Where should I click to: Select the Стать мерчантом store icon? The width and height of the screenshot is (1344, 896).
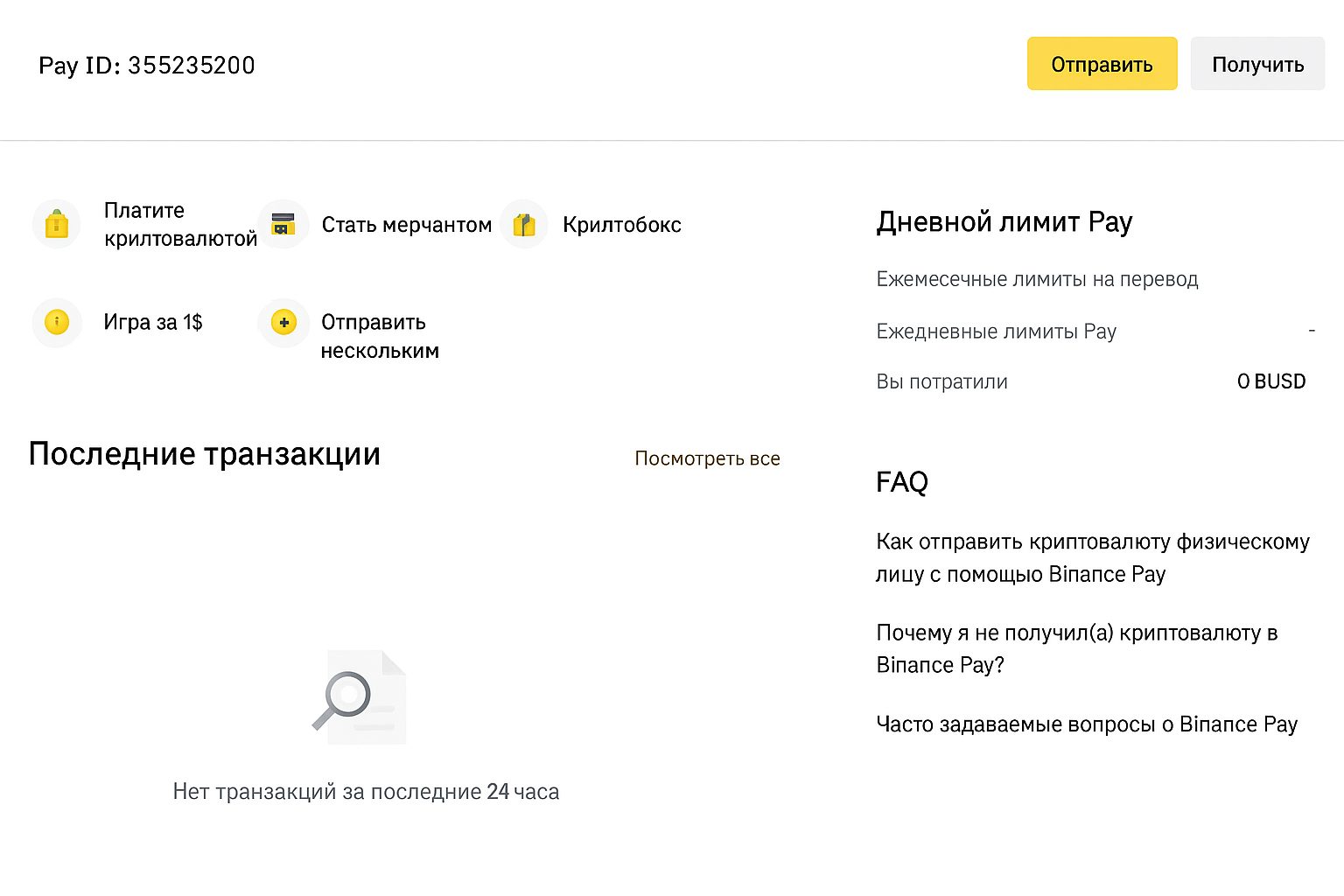pyautogui.click(x=283, y=224)
